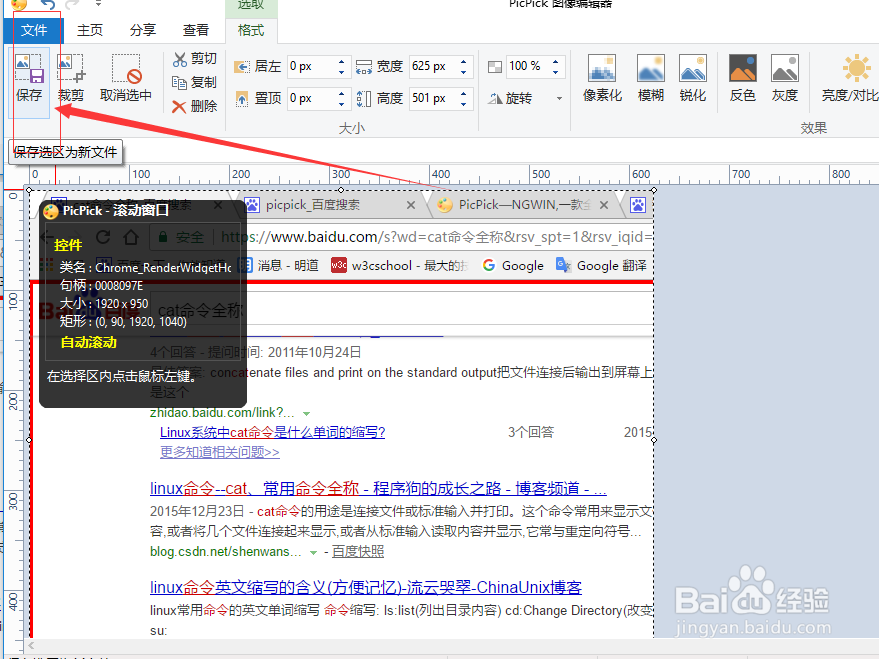Image resolution: width=879 pixels, height=659 pixels.
Task: Open 亮度/对比 brightness contrast effect
Action: point(849,78)
